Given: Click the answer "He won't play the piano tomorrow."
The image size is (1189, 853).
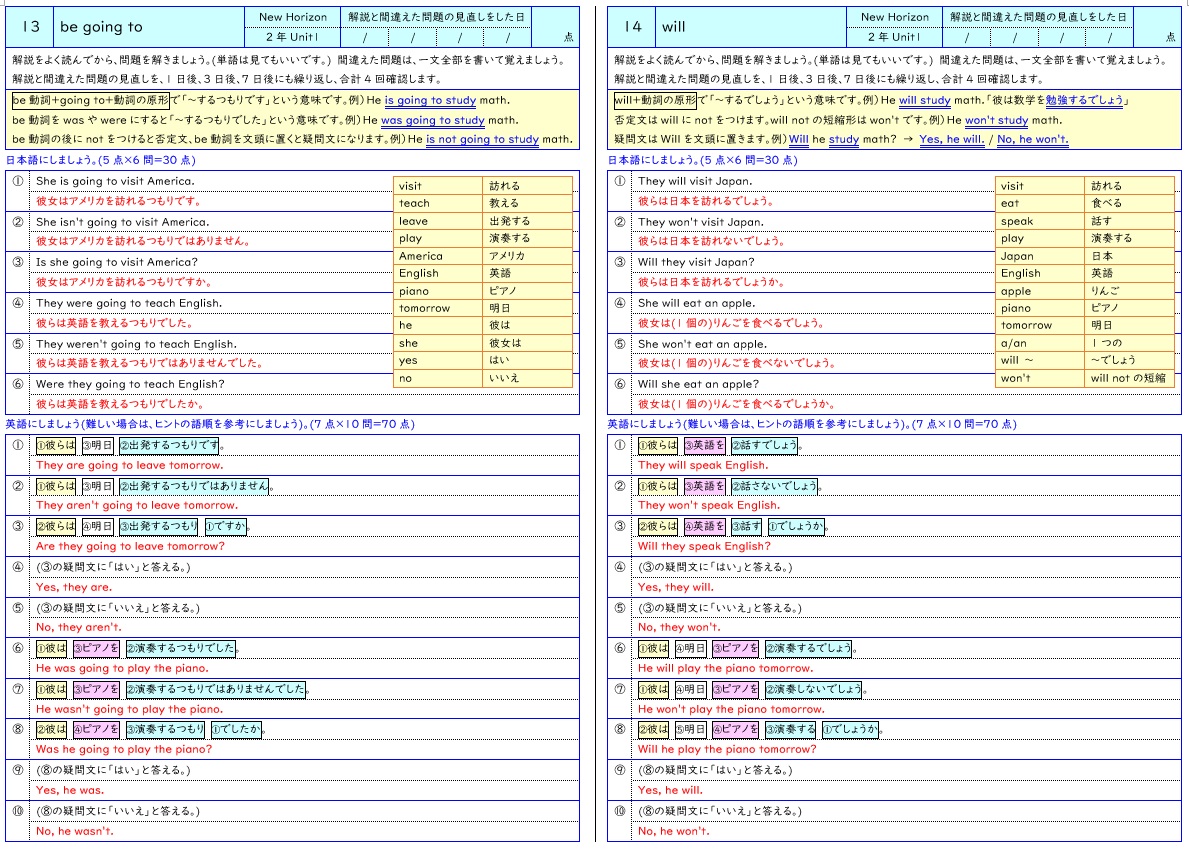Looking at the screenshot, I should pyautogui.click(x=731, y=710).
